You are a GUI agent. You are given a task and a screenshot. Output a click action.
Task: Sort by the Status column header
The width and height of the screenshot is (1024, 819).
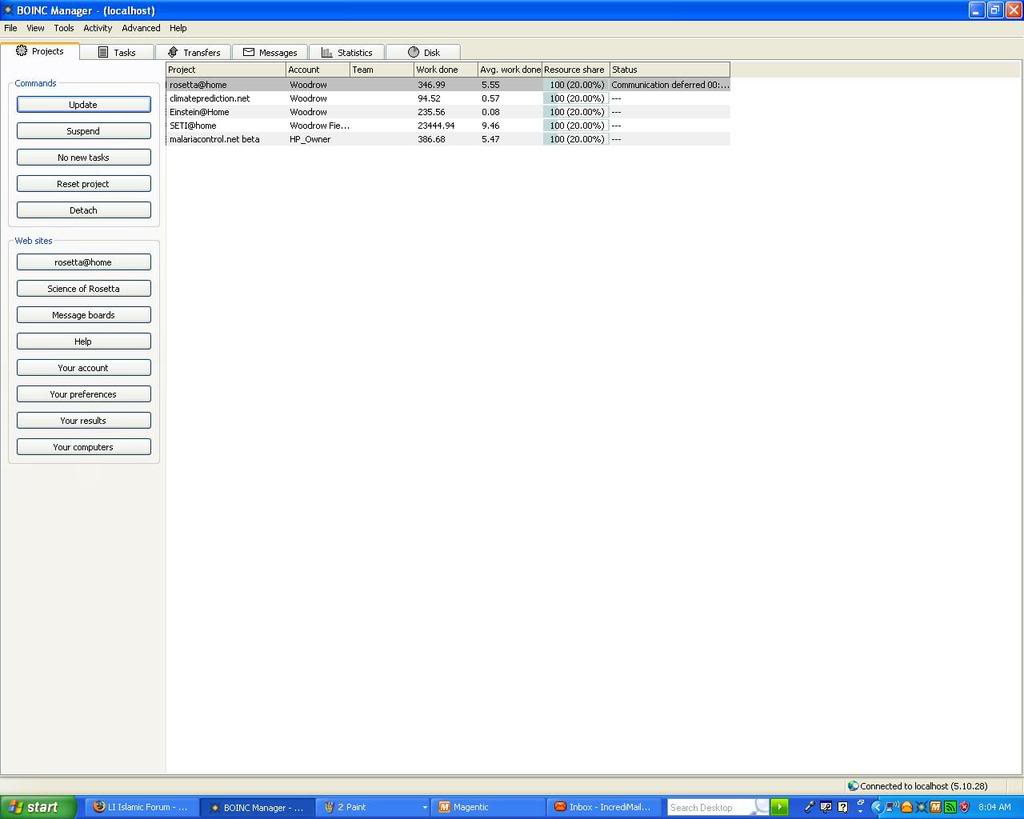pyautogui.click(x=670, y=69)
